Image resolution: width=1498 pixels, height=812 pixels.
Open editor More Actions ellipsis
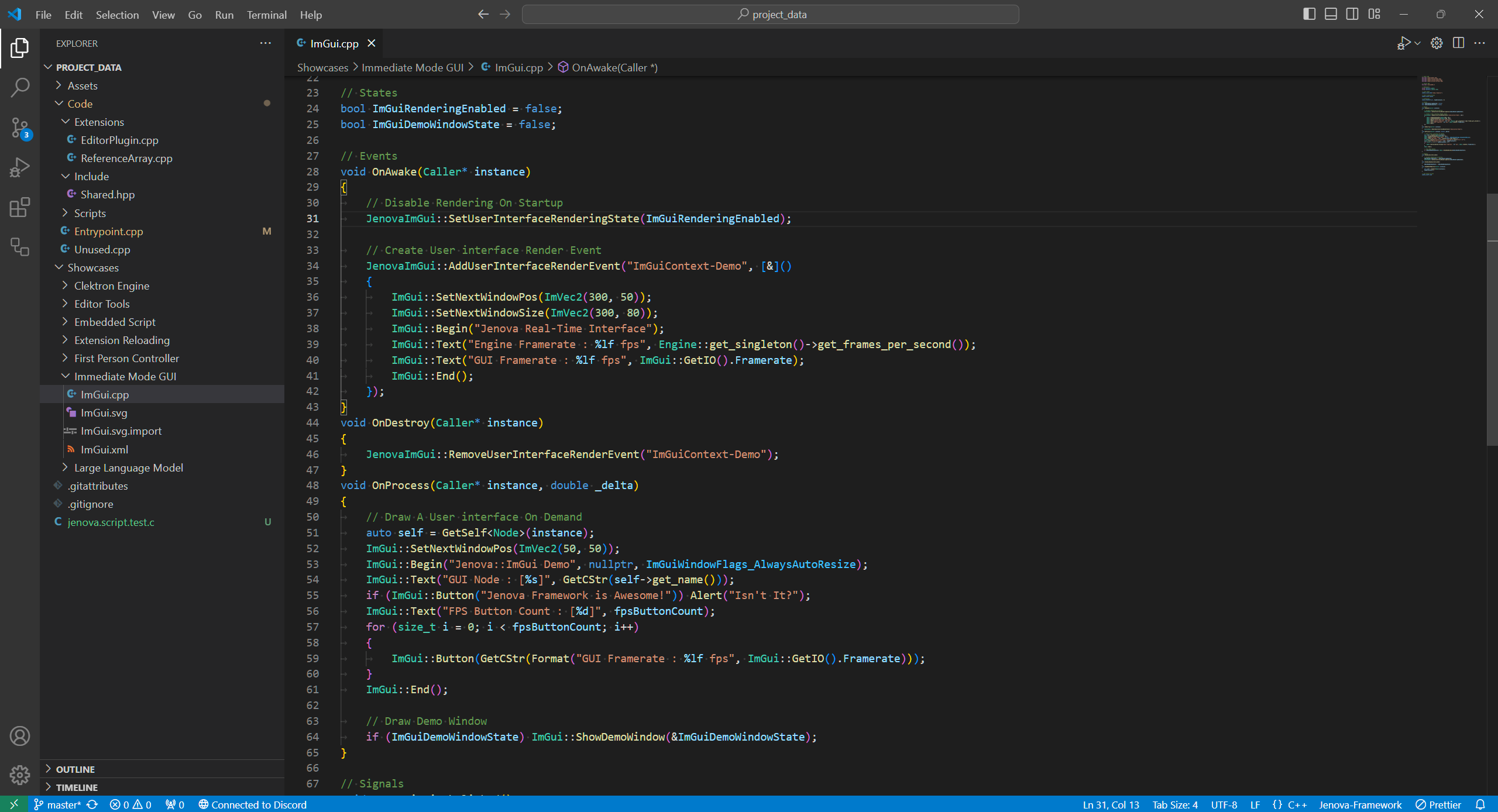pyautogui.click(x=1480, y=43)
